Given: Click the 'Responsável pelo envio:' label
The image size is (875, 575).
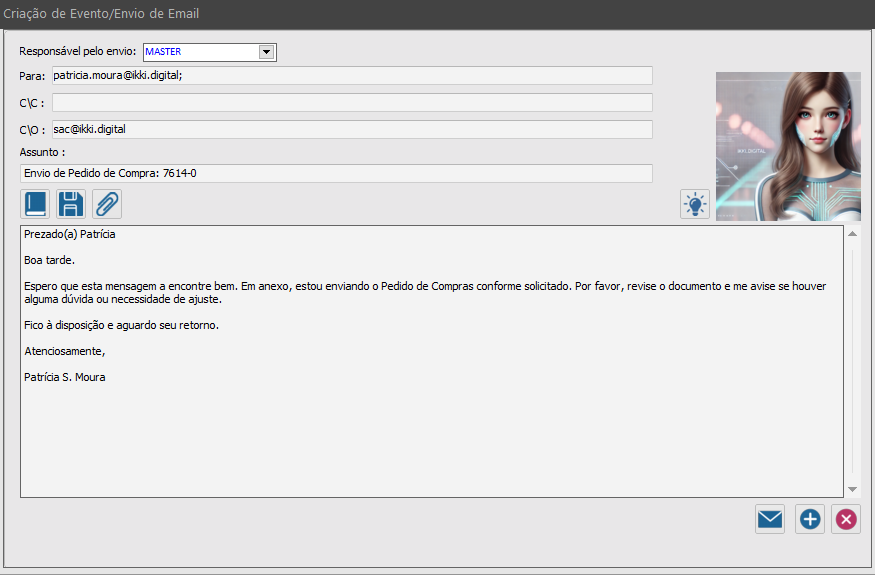Looking at the screenshot, I should [x=78, y=51].
